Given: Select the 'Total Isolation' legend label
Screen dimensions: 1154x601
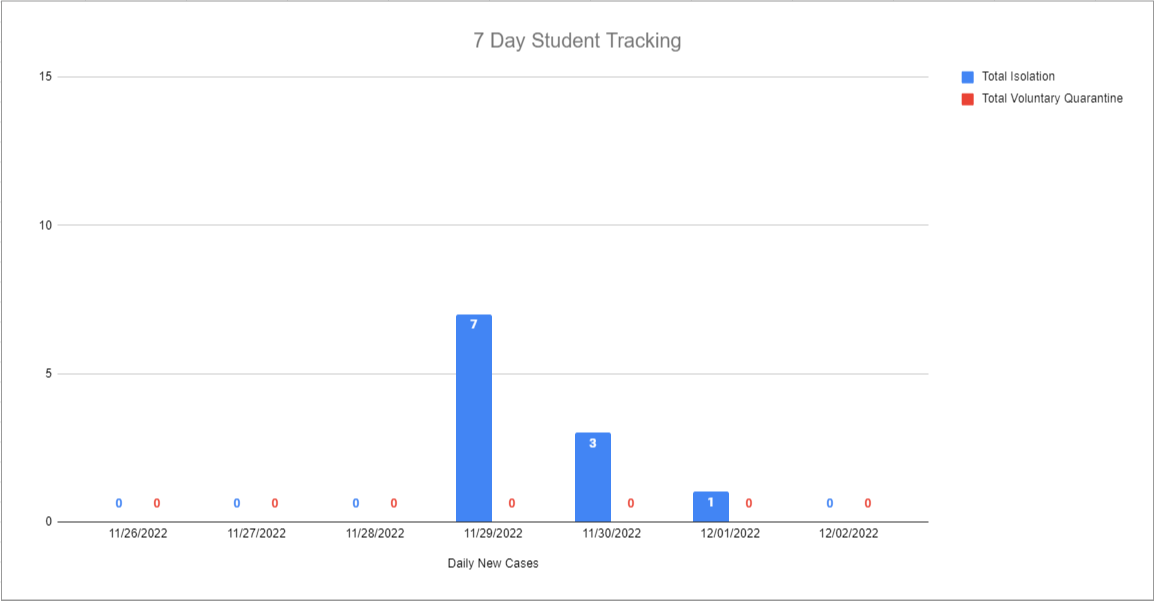Looking at the screenshot, I should 1018,77.
